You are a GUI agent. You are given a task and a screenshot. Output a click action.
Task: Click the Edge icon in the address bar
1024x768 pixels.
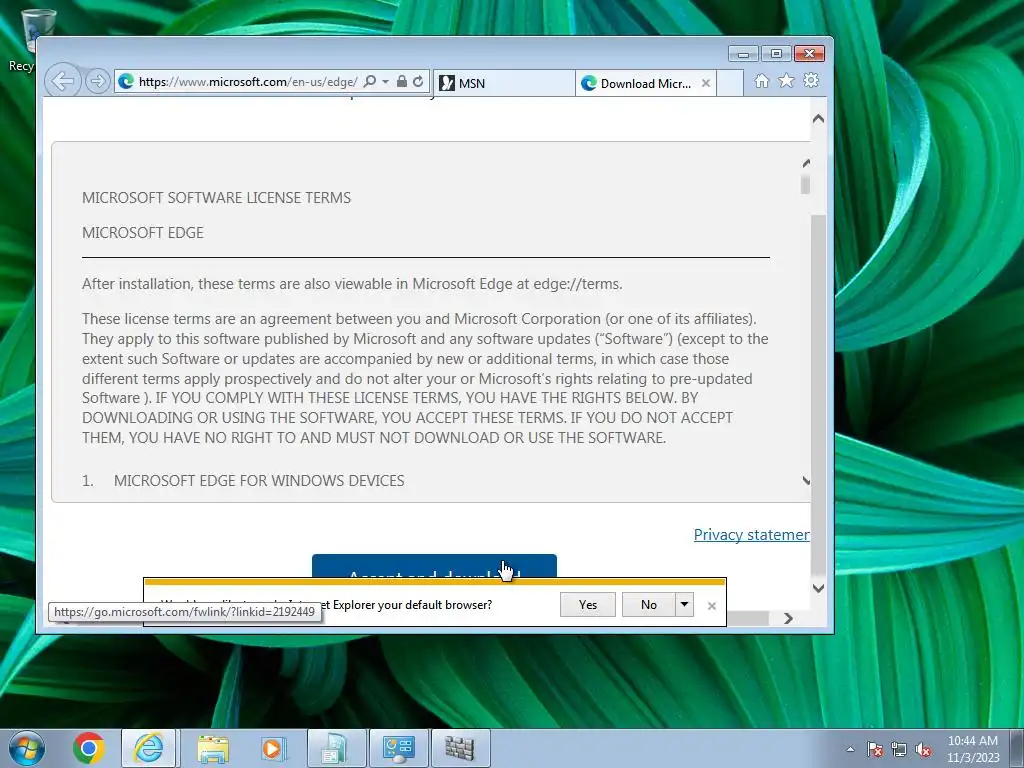tap(126, 82)
